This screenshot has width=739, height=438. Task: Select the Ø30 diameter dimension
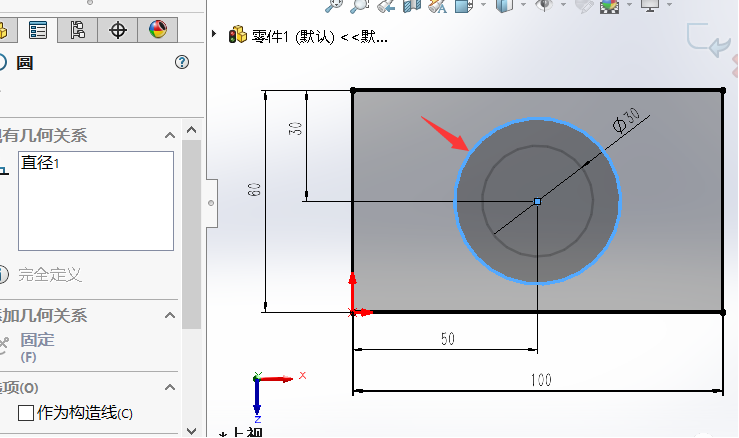626,120
